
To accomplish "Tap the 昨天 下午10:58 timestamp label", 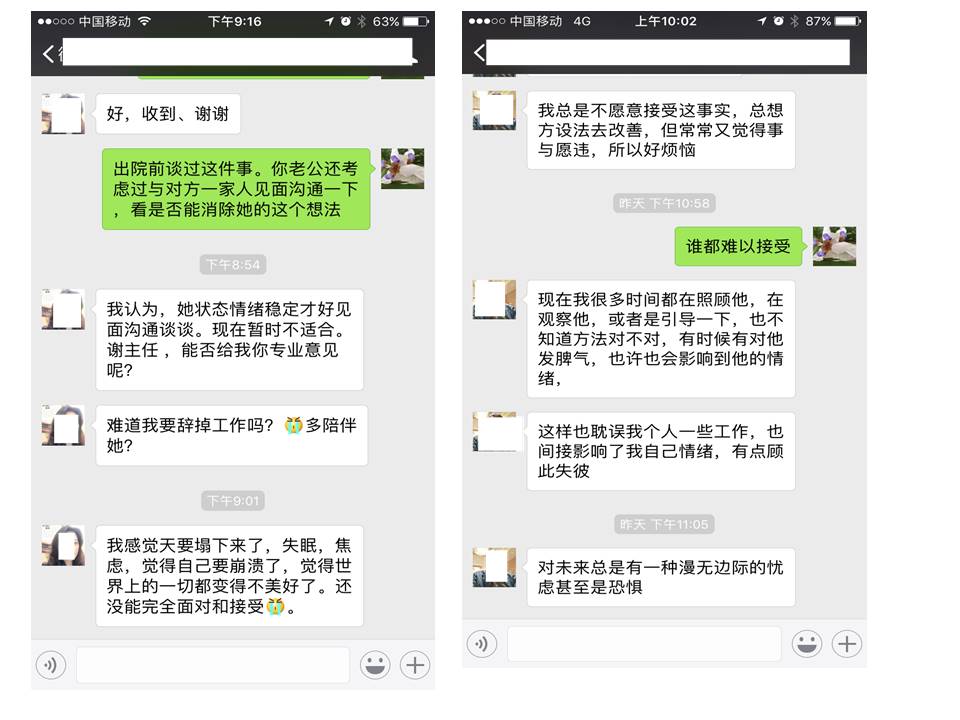I will [x=664, y=203].
